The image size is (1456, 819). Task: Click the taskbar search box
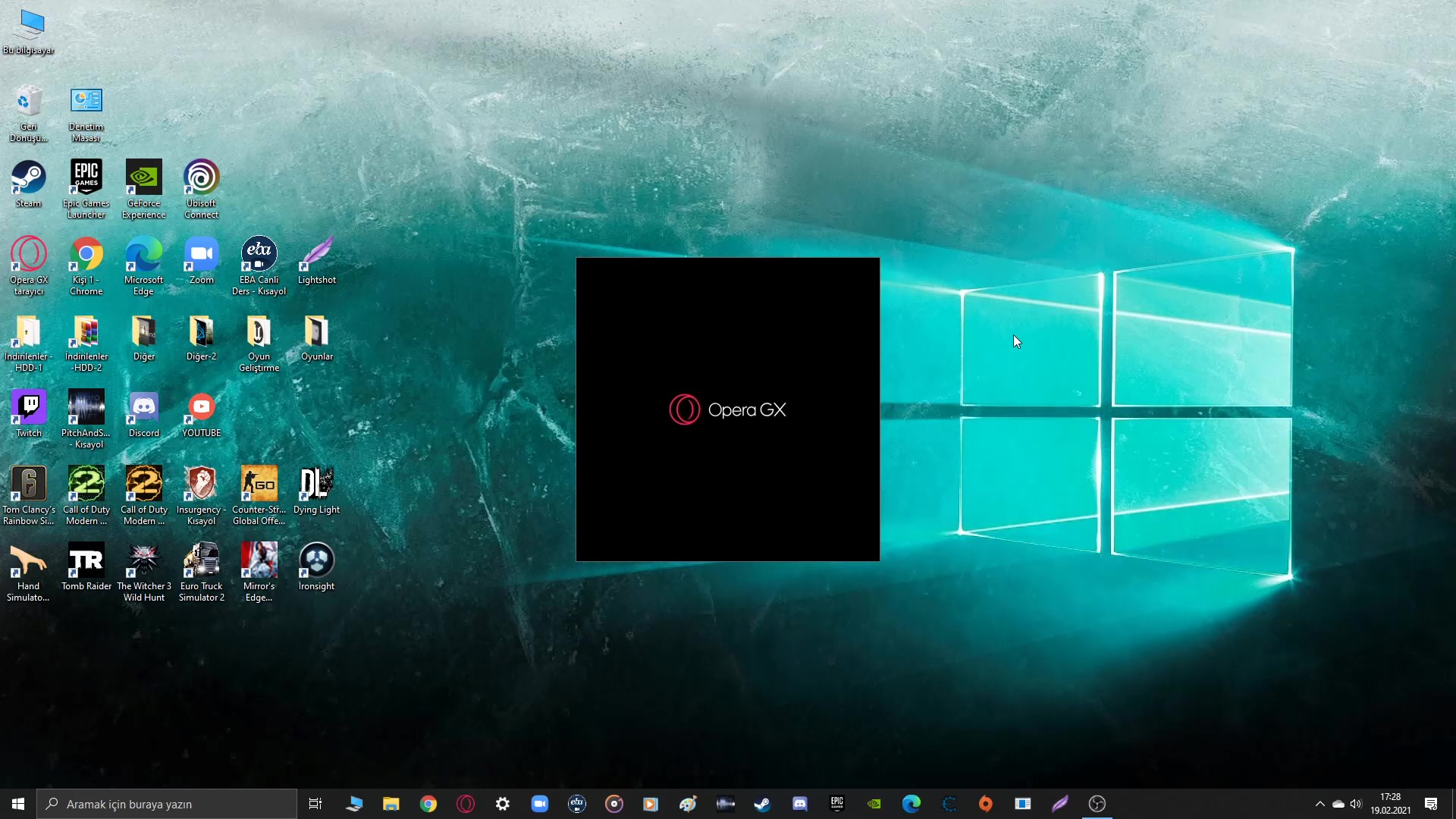[x=167, y=804]
